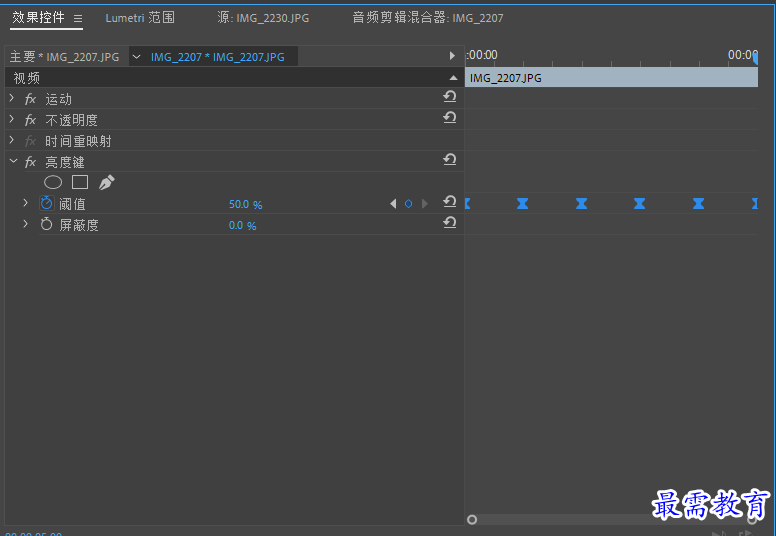Viewport: 776px width, 536px height.
Task: Reset the 不透明度 effect
Action: 449,117
